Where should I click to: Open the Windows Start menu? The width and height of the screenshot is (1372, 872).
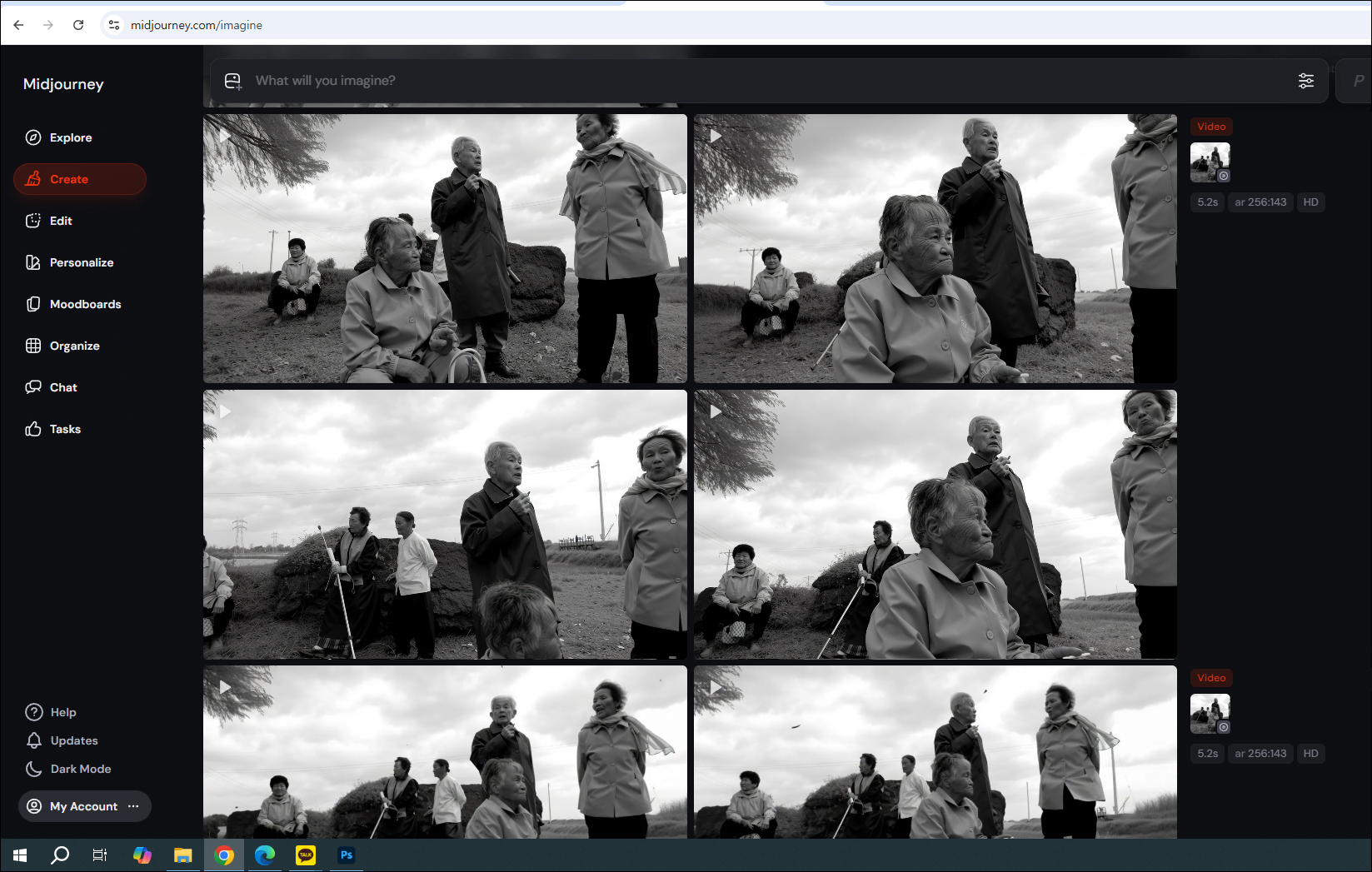click(x=20, y=855)
